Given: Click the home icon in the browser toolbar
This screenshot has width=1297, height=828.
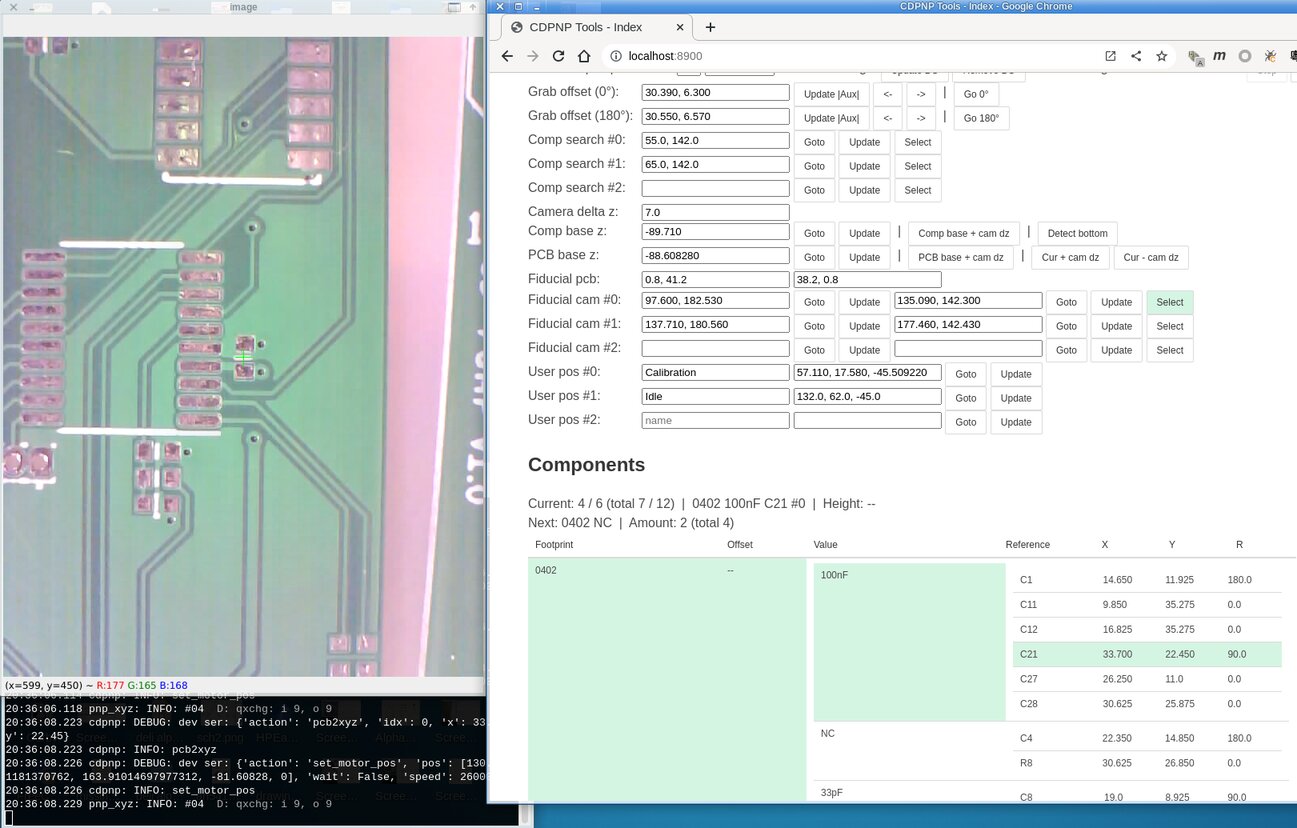Looking at the screenshot, I should coord(585,56).
